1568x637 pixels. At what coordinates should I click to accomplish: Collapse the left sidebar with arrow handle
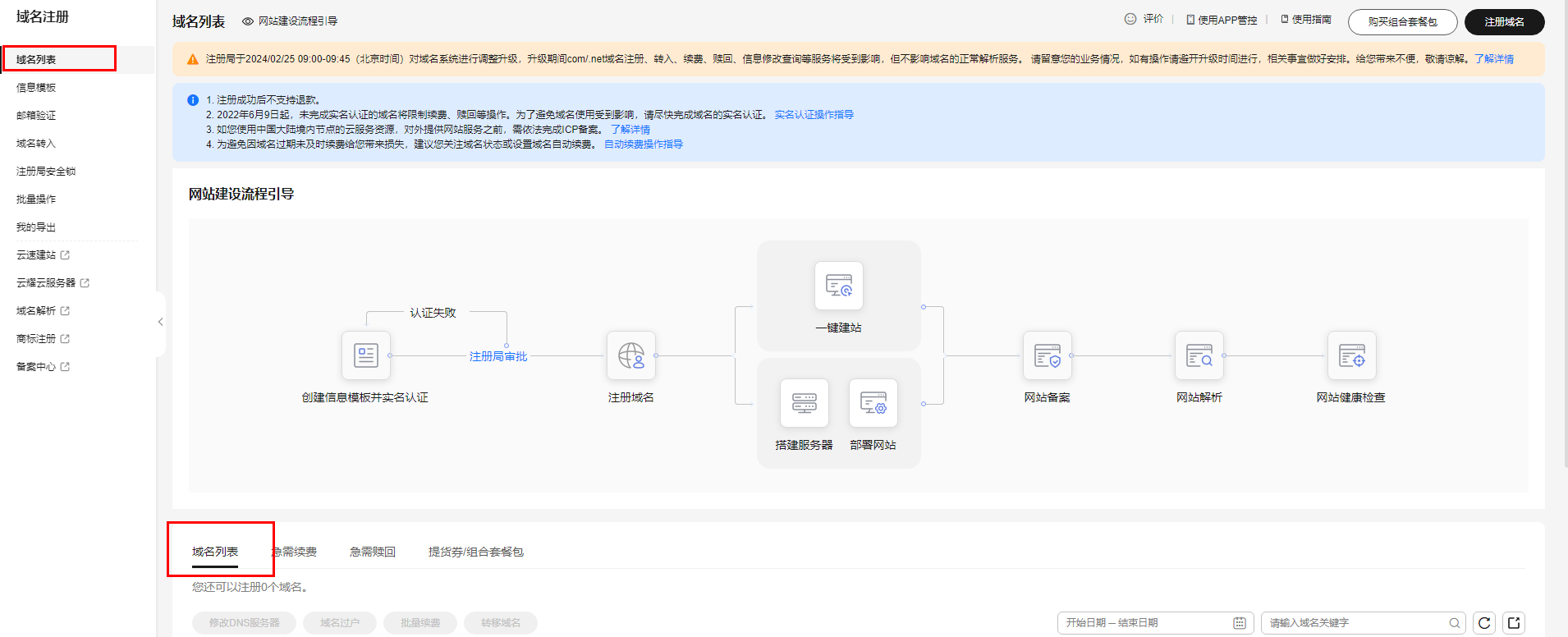(x=160, y=323)
